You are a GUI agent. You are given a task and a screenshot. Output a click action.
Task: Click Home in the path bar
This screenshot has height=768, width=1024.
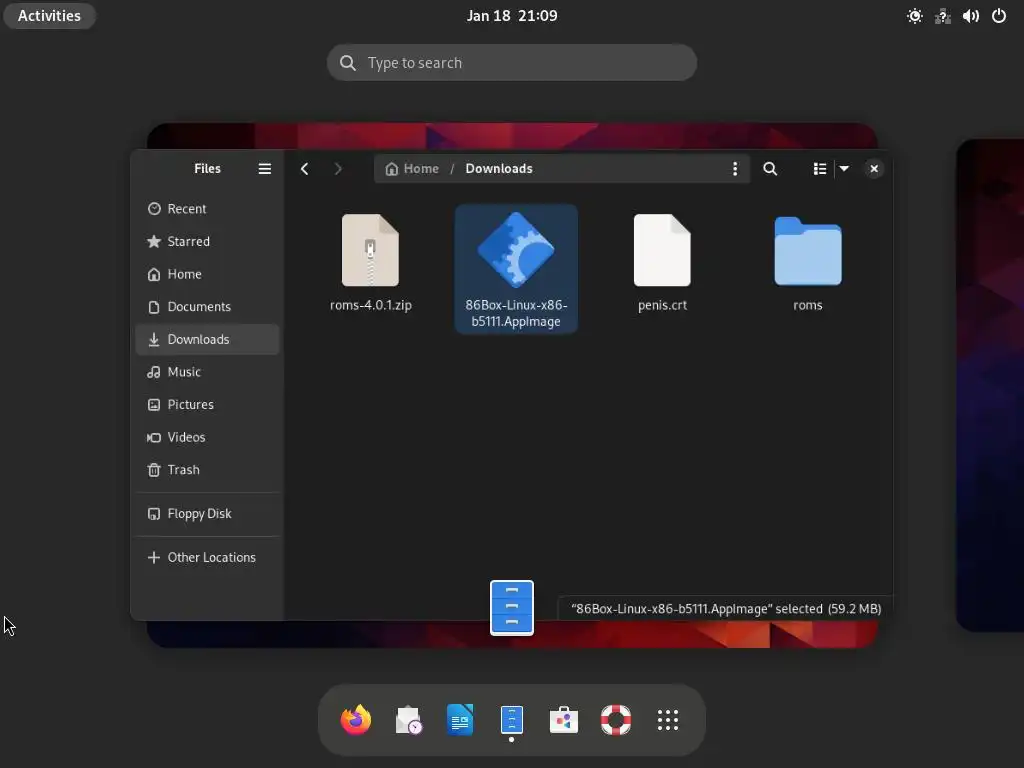pos(412,168)
